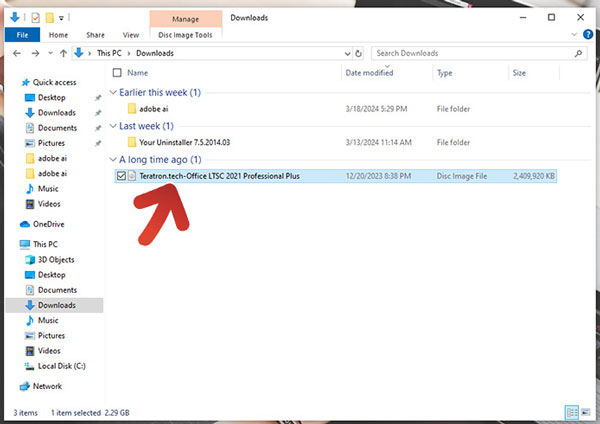Open Local Disk (C:) drive
600x424 pixels.
click(62, 366)
